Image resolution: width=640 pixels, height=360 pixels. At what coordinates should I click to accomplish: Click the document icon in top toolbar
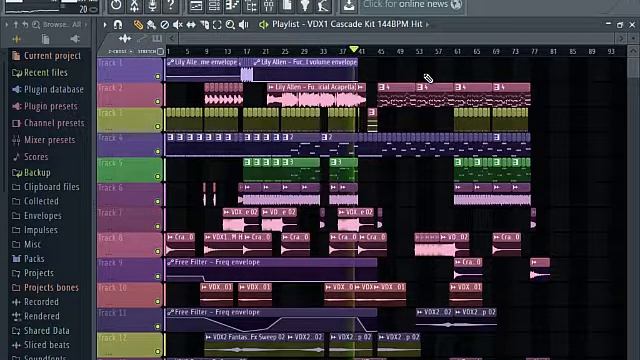point(287,5)
